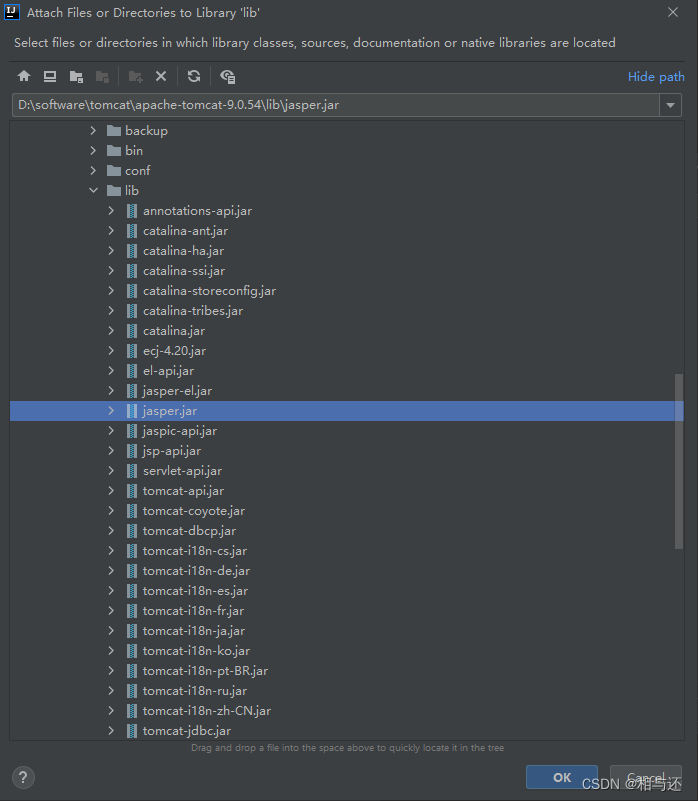698x801 pixels.
Task: Click the Hide path link
Action: (x=656, y=77)
